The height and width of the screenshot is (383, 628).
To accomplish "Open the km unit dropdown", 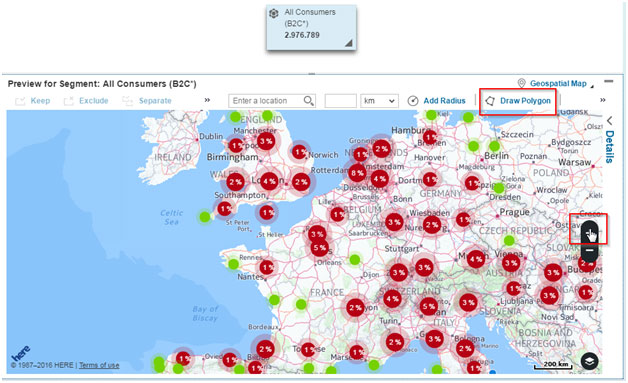I will tap(379, 101).
